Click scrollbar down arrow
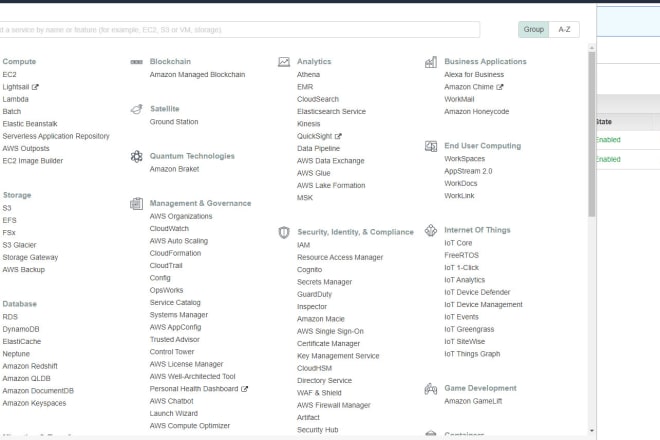The width and height of the screenshot is (660, 440). (x=591, y=430)
